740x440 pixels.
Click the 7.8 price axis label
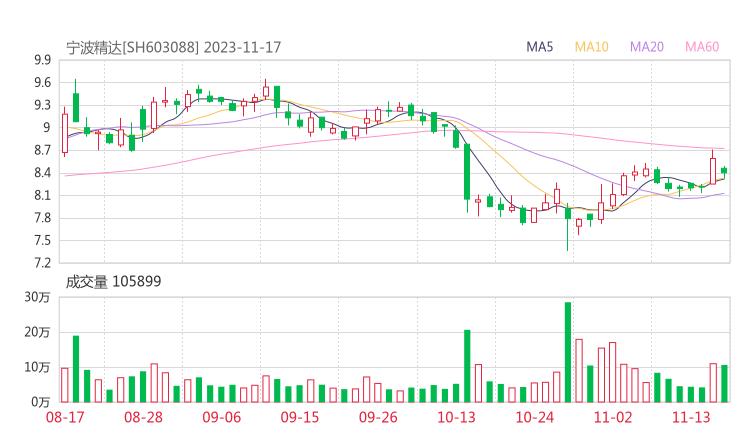[42, 218]
